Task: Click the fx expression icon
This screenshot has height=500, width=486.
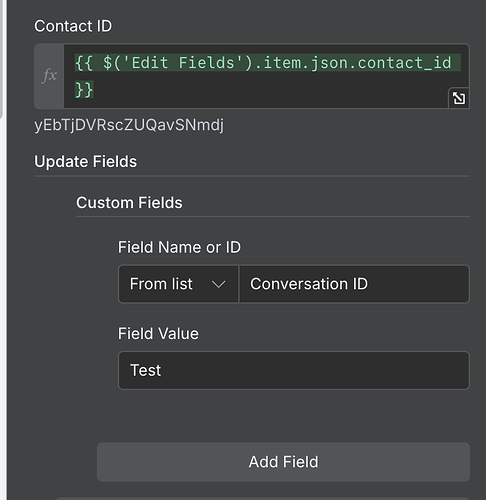Action: pos(49,76)
